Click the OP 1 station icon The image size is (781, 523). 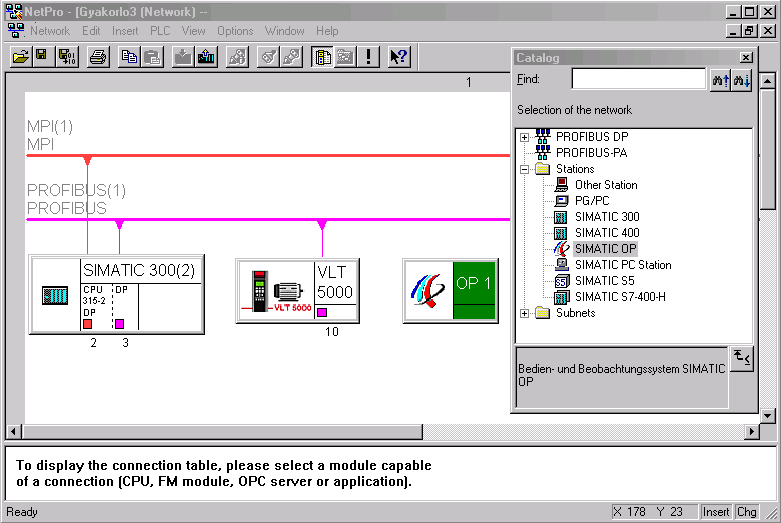[x=428, y=291]
